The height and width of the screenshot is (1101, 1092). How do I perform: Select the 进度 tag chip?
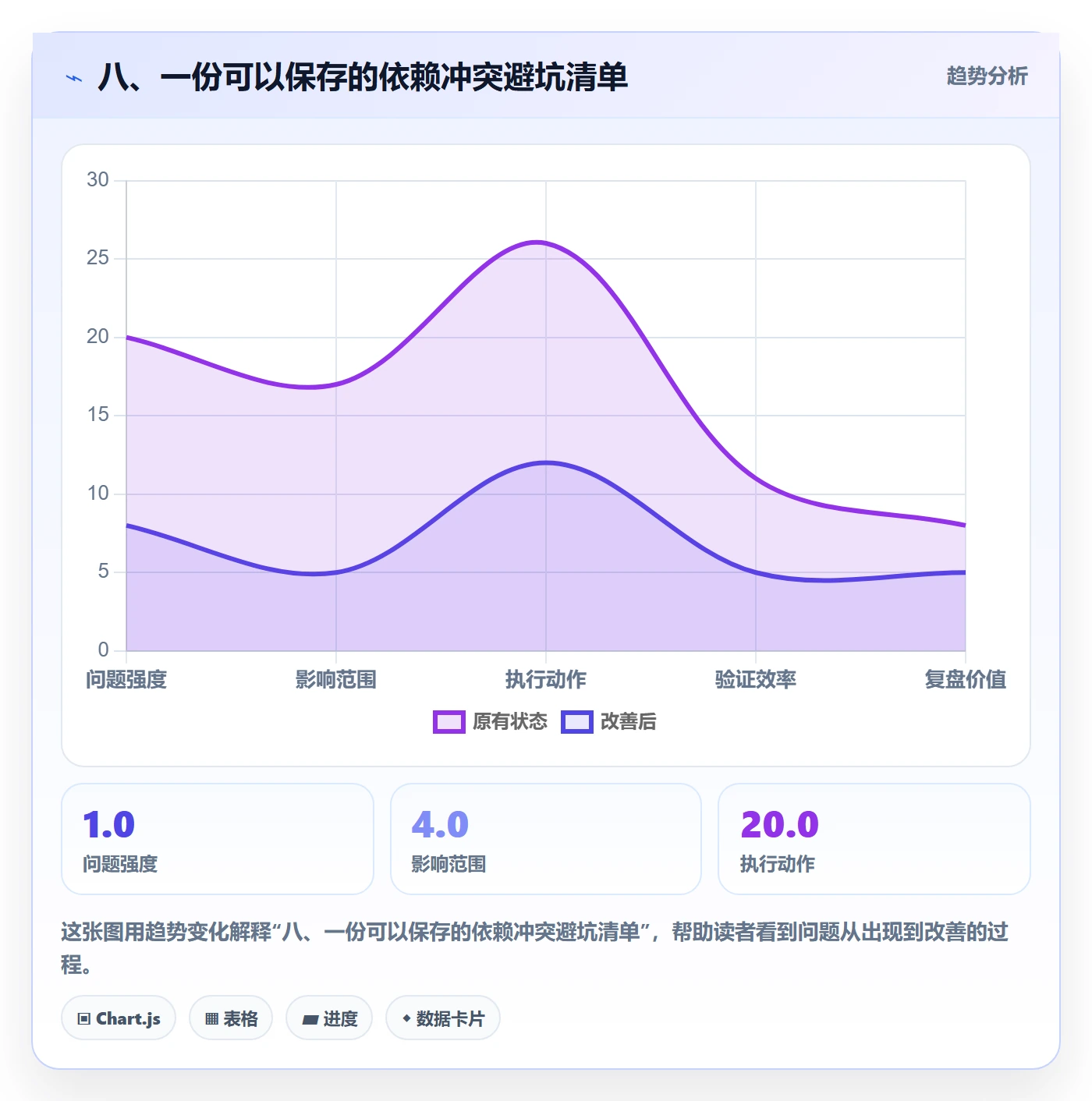point(329,1018)
